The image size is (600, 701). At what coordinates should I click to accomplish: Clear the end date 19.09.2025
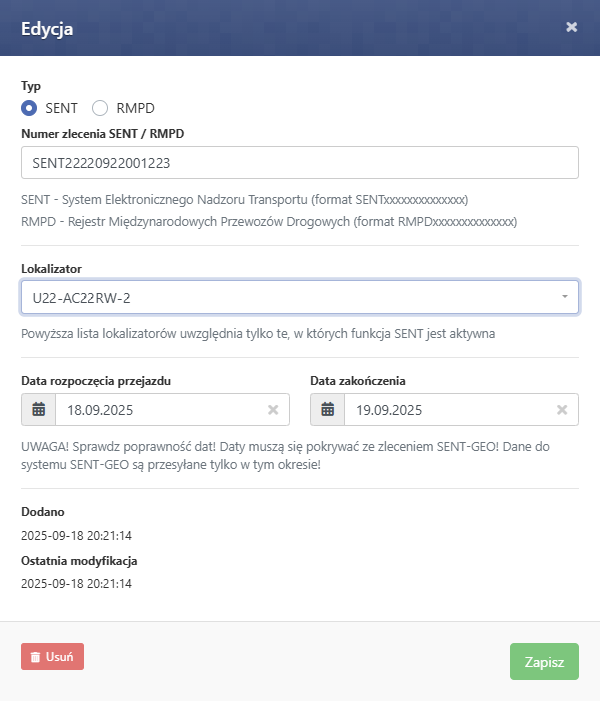pos(562,410)
